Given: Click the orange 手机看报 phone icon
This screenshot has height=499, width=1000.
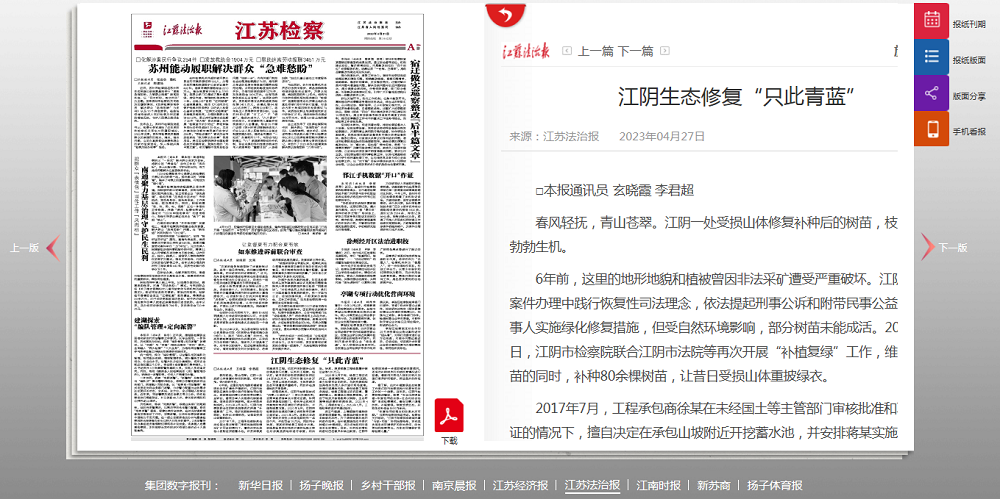Looking at the screenshot, I should coord(931,130).
